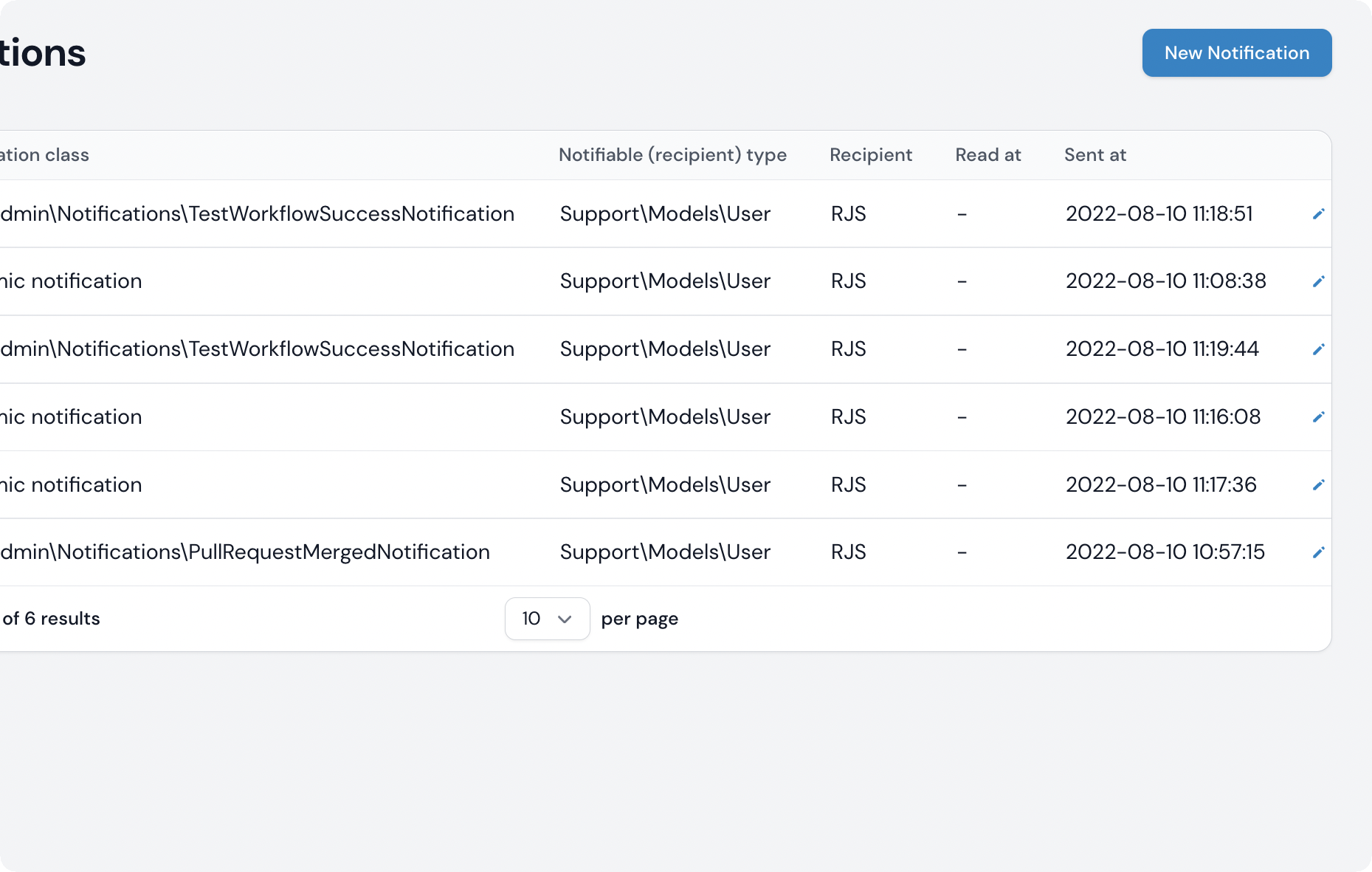Click the 'per page' label
The height and width of the screenshot is (872, 1372).
pos(640,619)
